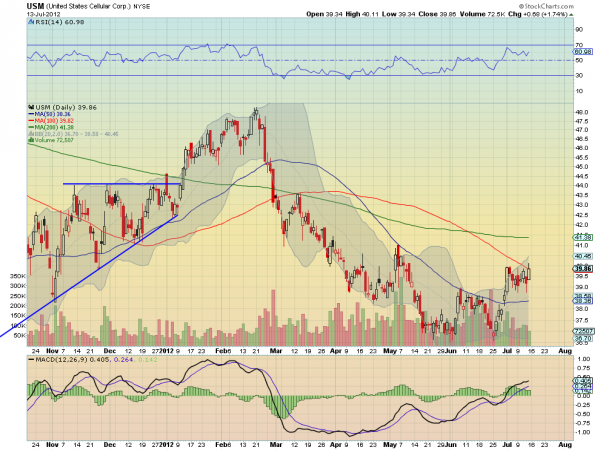The width and height of the screenshot is (600, 450).
Task: Click the NYSE exchange label
Action: click(x=142, y=7)
